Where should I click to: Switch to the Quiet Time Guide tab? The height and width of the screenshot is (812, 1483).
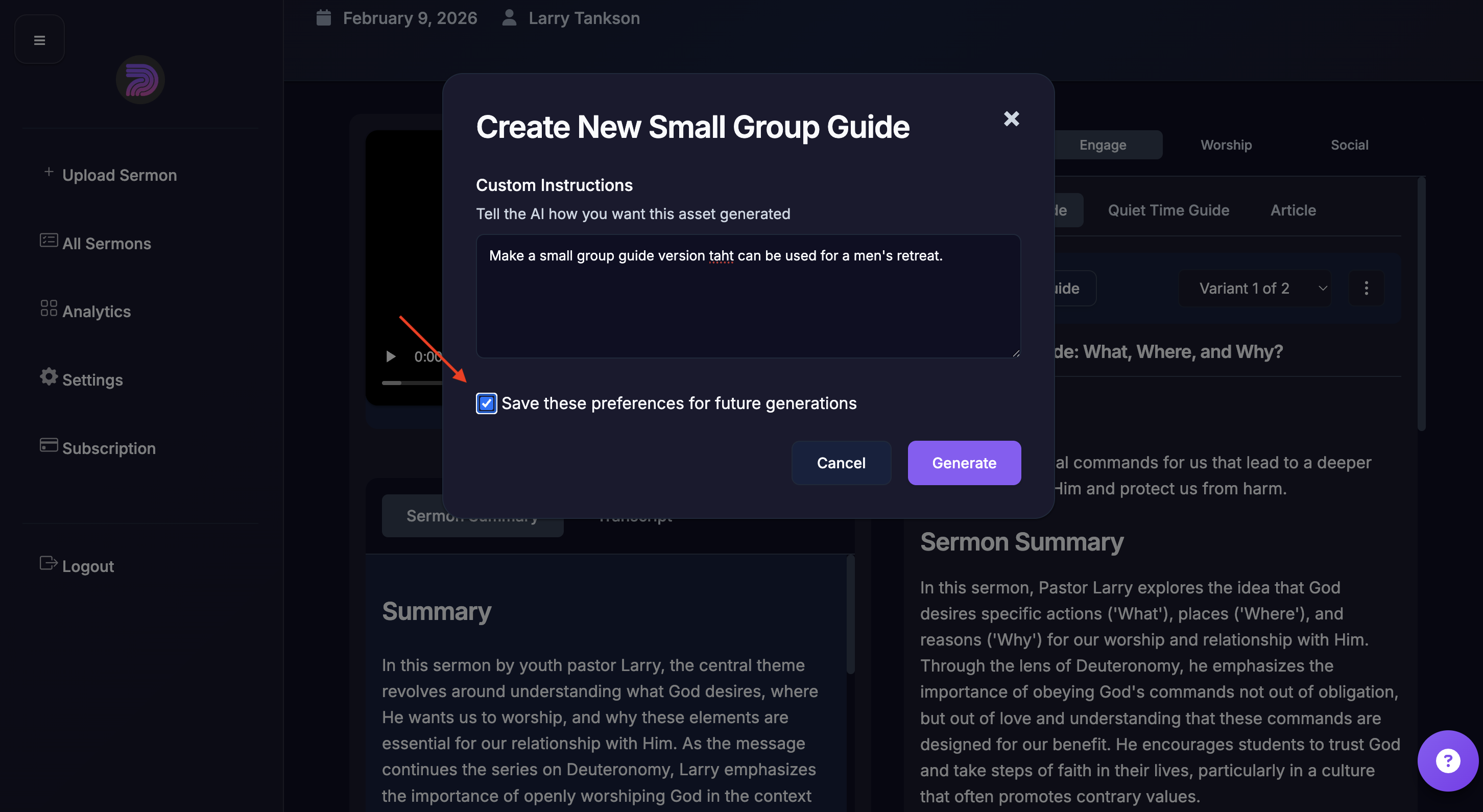click(1168, 210)
